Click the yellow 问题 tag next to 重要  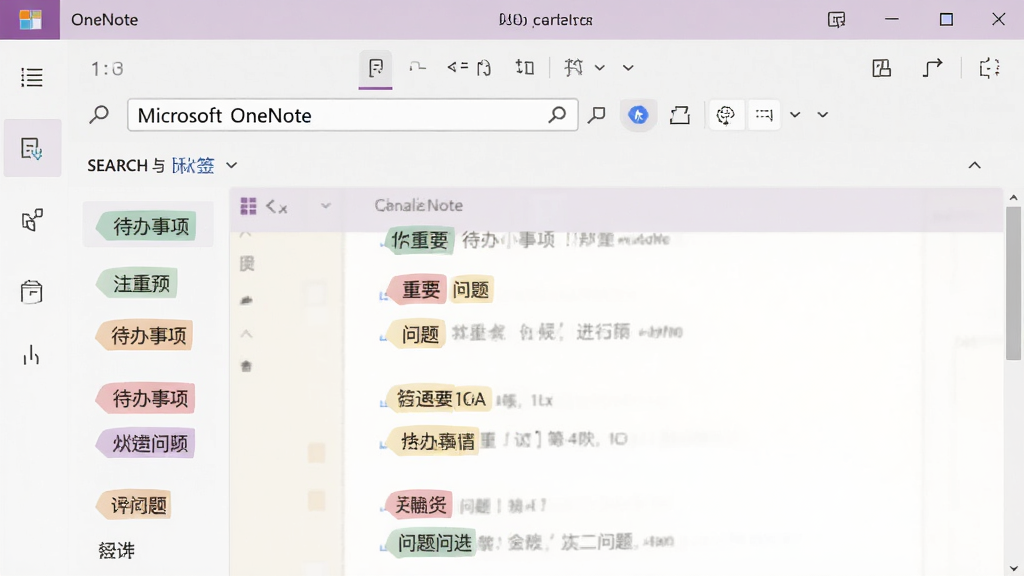pos(471,290)
